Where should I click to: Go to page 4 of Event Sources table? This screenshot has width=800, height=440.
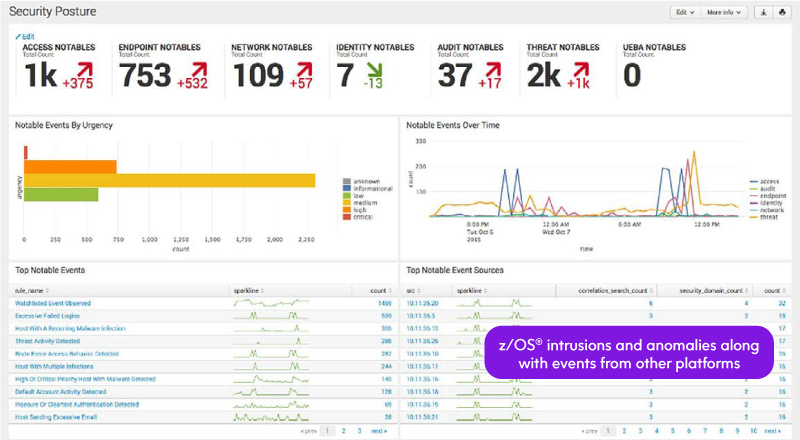click(x=657, y=431)
